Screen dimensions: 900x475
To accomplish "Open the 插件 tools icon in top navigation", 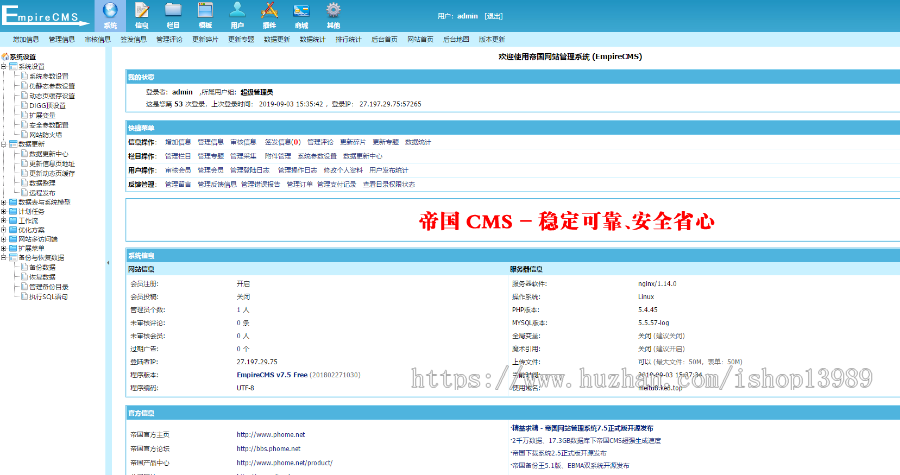I will point(269,10).
